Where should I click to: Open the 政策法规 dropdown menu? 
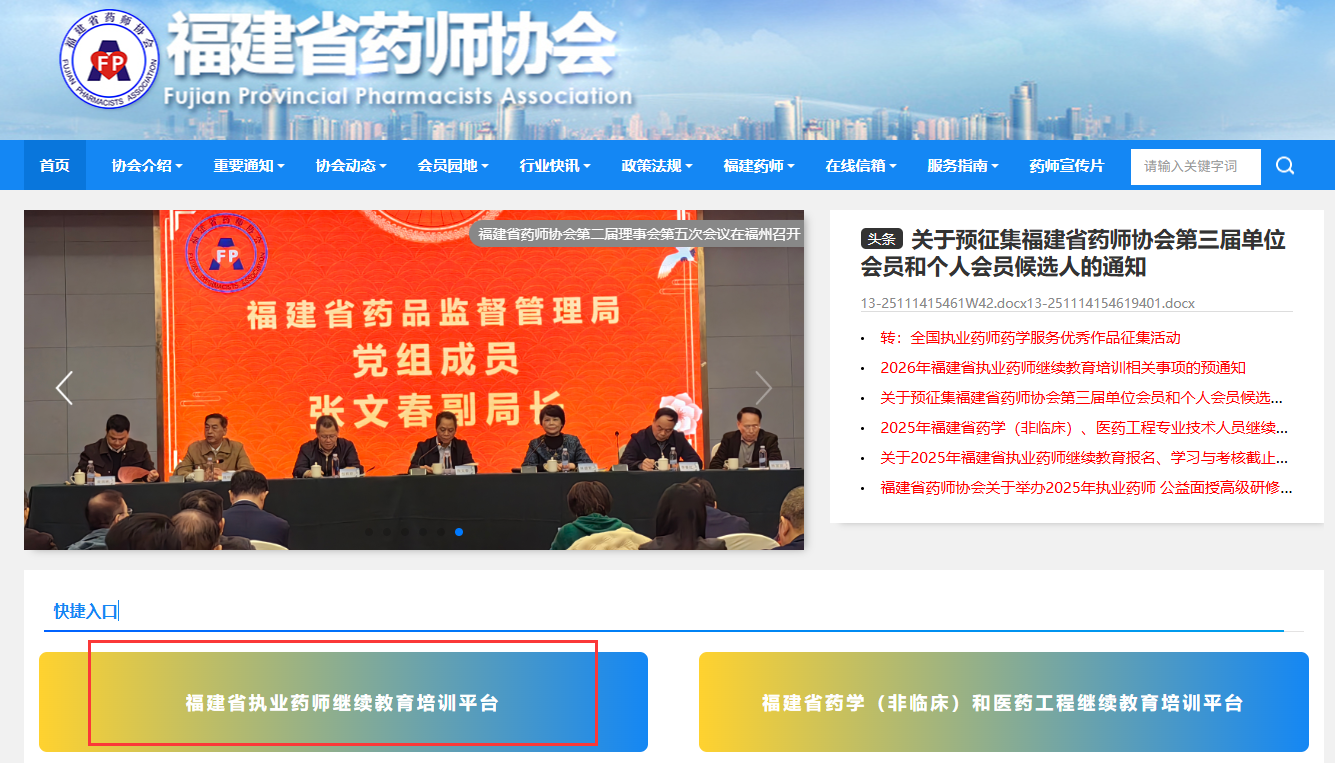(657, 166)
